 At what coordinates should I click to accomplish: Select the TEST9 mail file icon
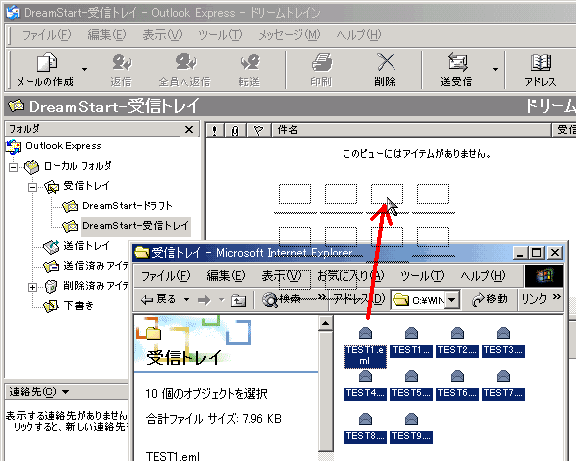point(411,419)
